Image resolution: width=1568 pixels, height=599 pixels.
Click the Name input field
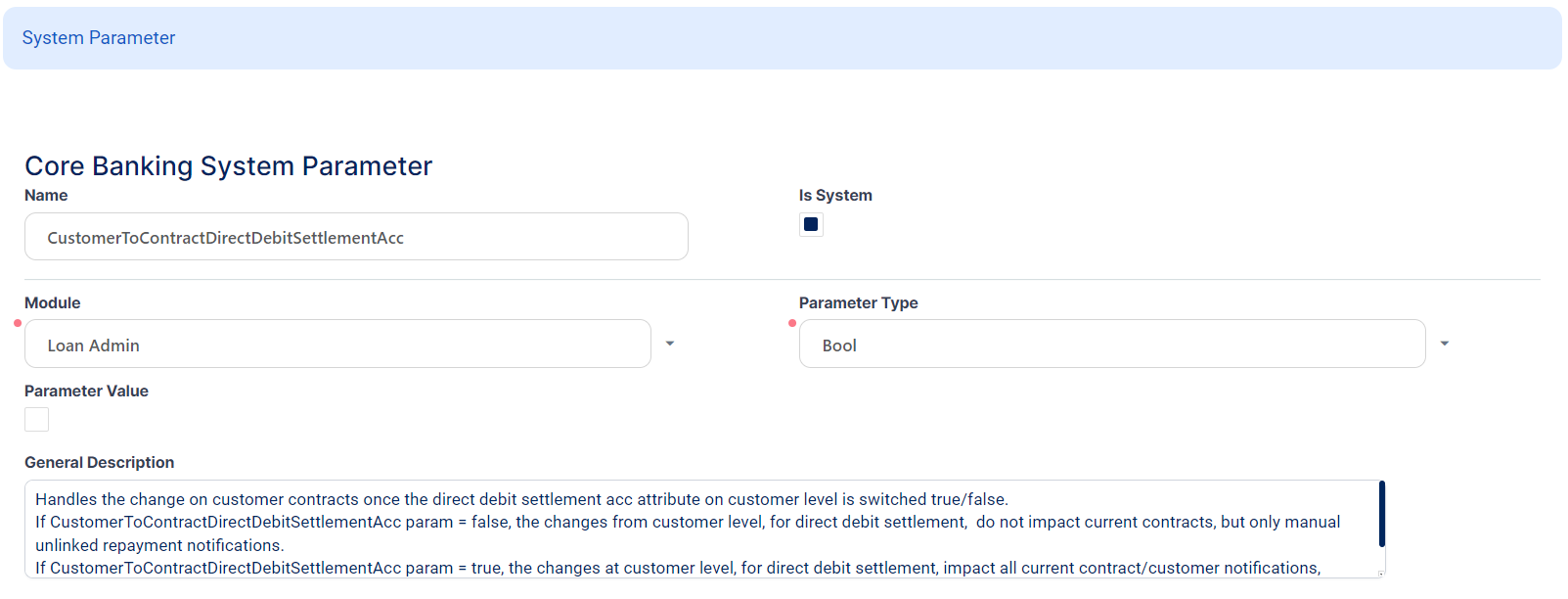tap(356, 237)
